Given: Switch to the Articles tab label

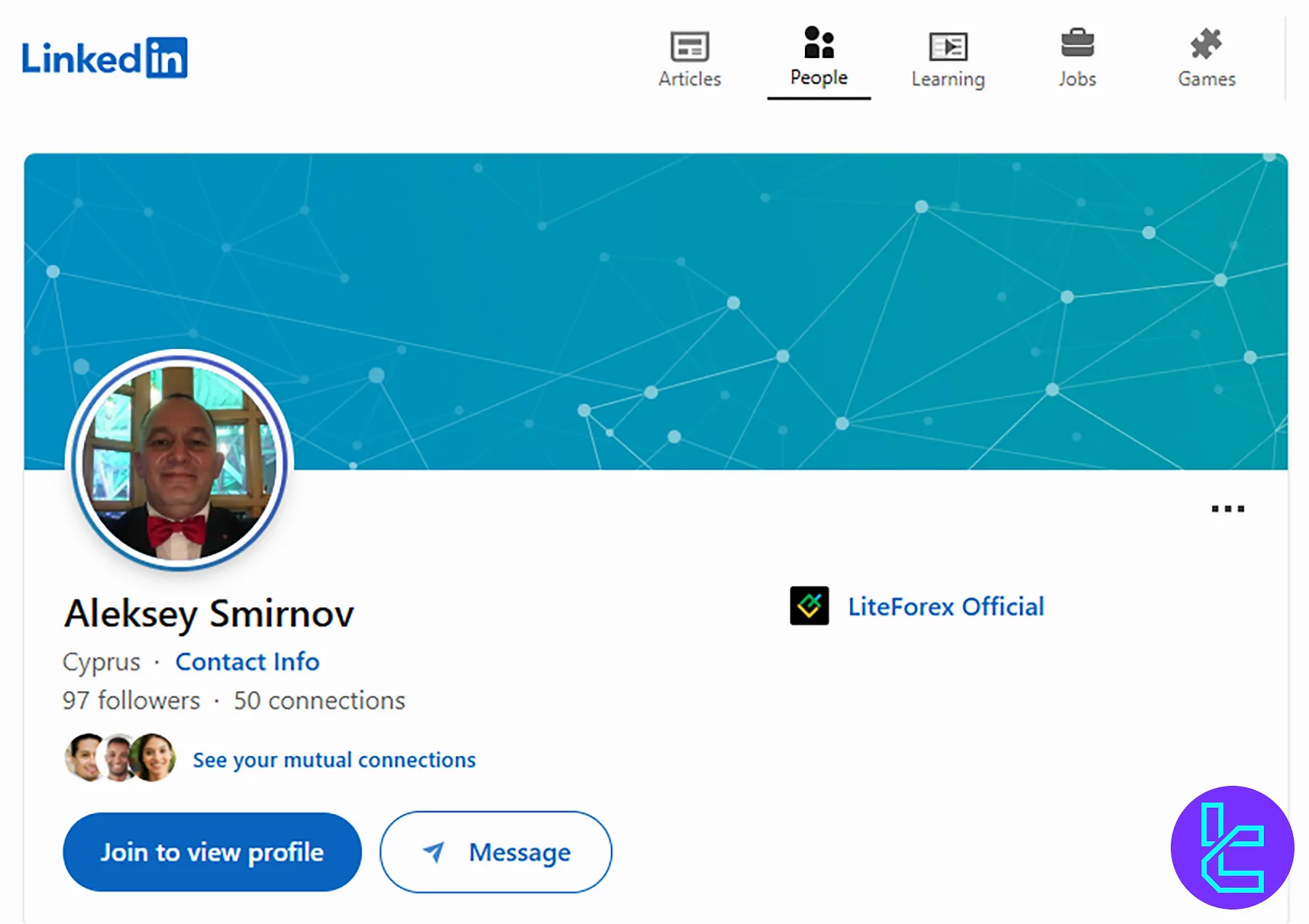Looking at the screenshot, I should click(x=689, y=79).
